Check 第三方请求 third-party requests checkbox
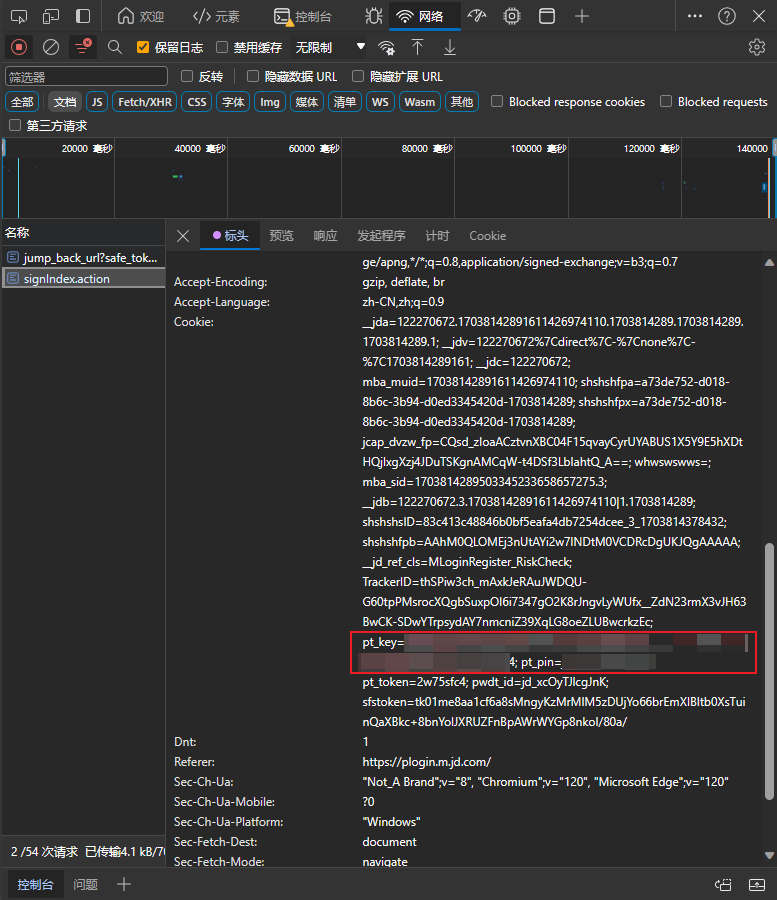The height and width of the screenshot is (900, 777). click(x=15, y=125)
